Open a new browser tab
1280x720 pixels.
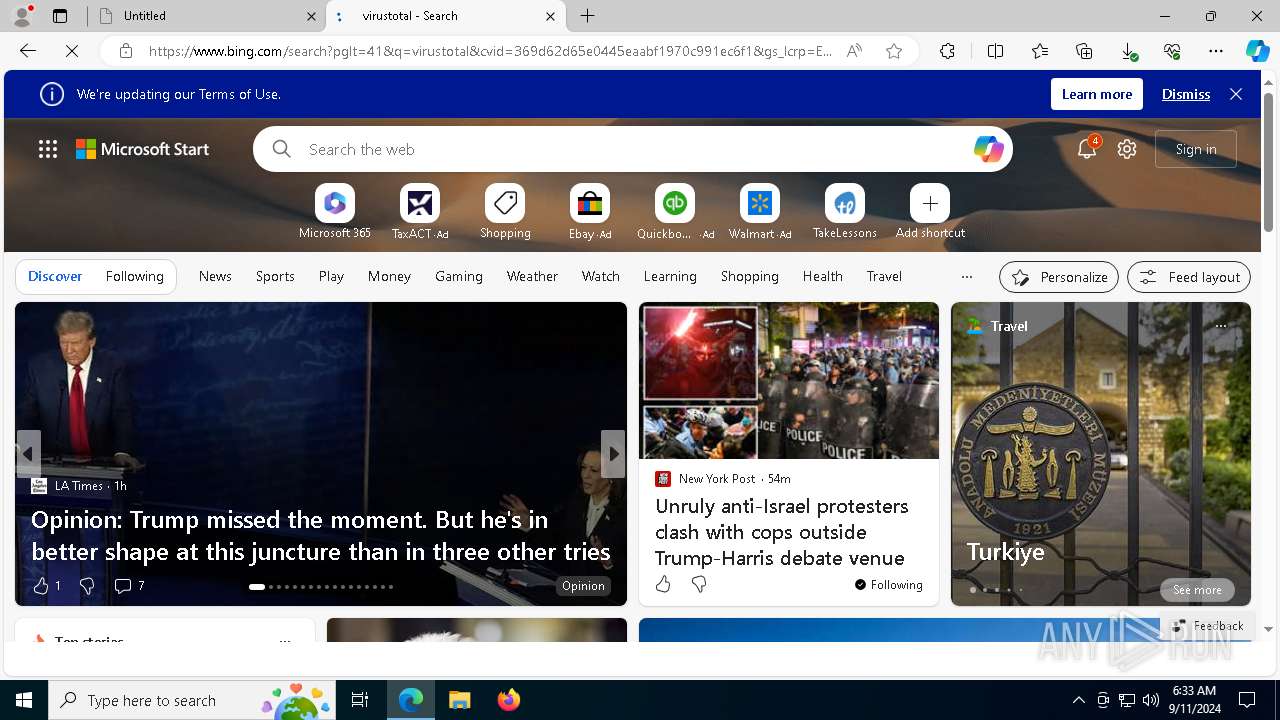point(588,16)
